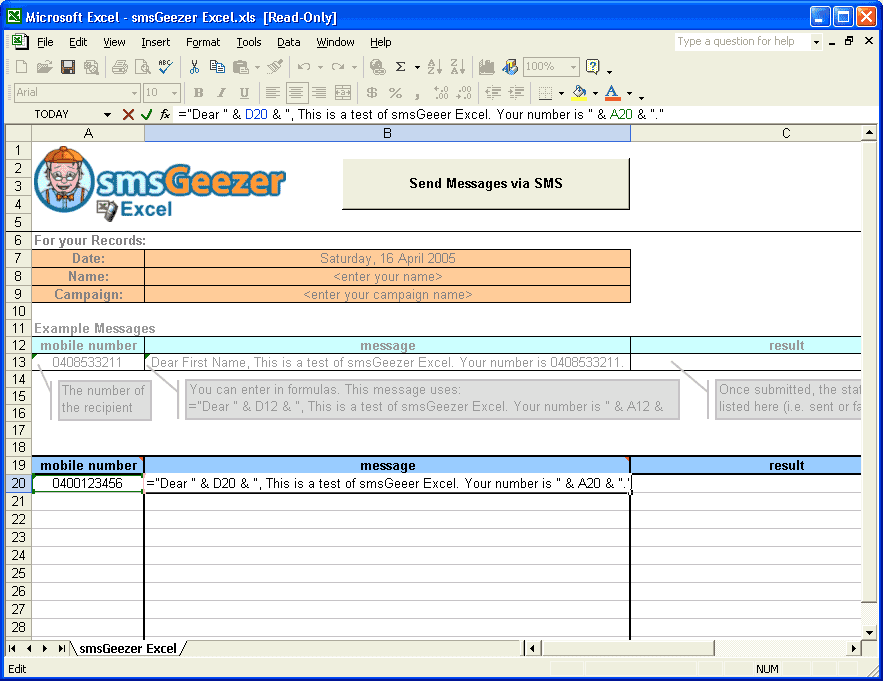Click the Insert Function fx icon
Screen dimensions: 883x681
(165, 114)
